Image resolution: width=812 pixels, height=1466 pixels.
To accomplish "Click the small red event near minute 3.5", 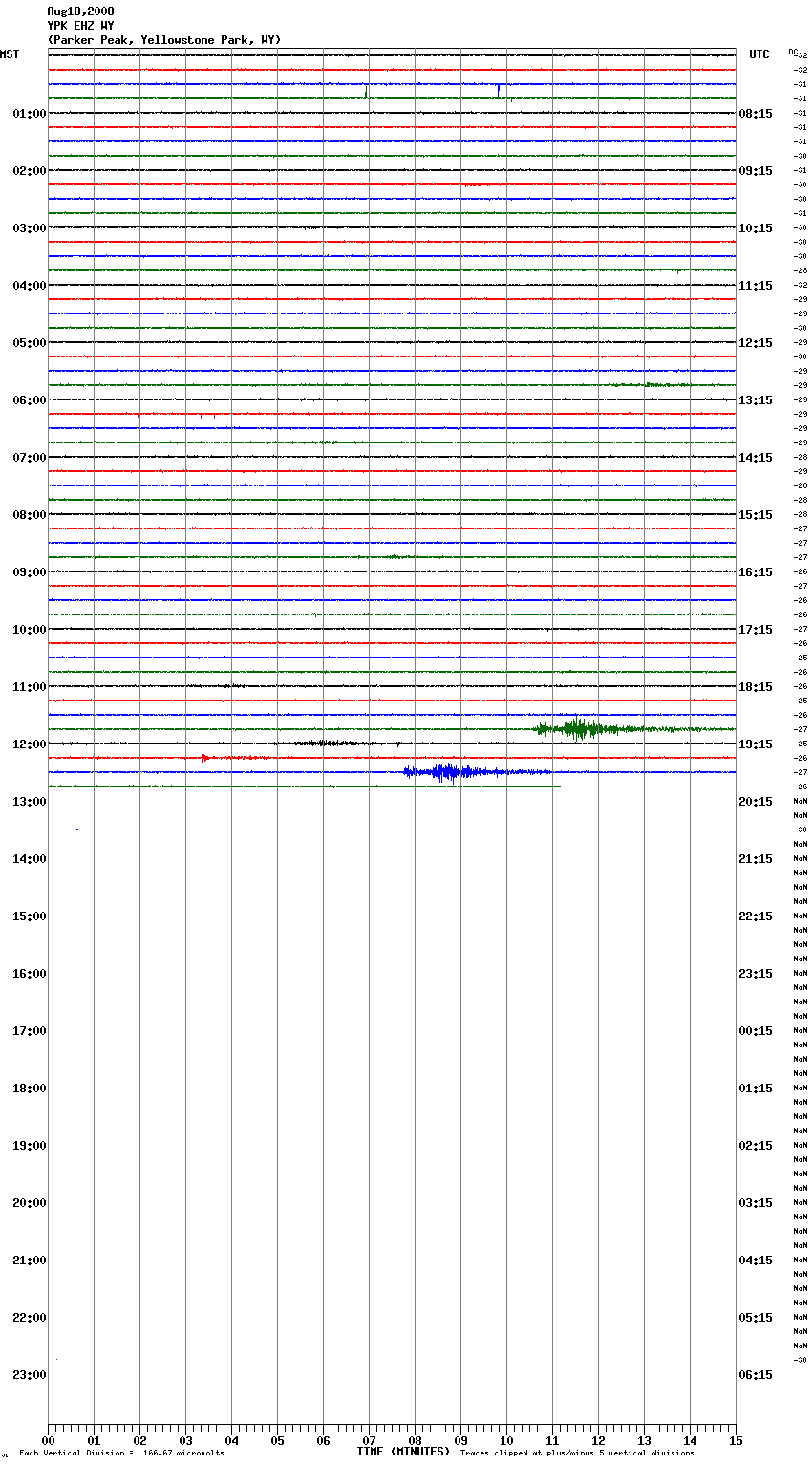I will click(206, 758).
